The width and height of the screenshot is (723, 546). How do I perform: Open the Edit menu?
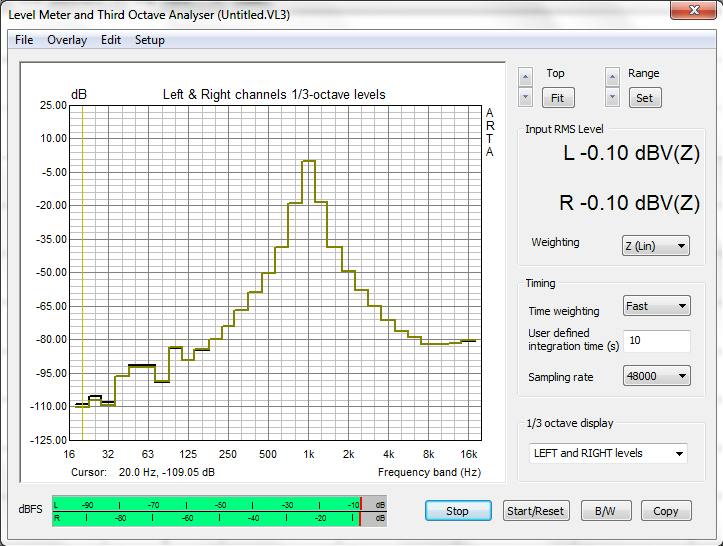[111, 40]
